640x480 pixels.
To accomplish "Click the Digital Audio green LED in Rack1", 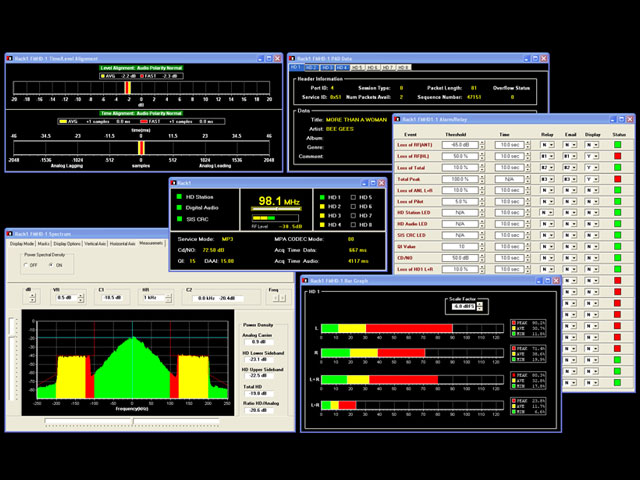I will [x=179, y=207].
